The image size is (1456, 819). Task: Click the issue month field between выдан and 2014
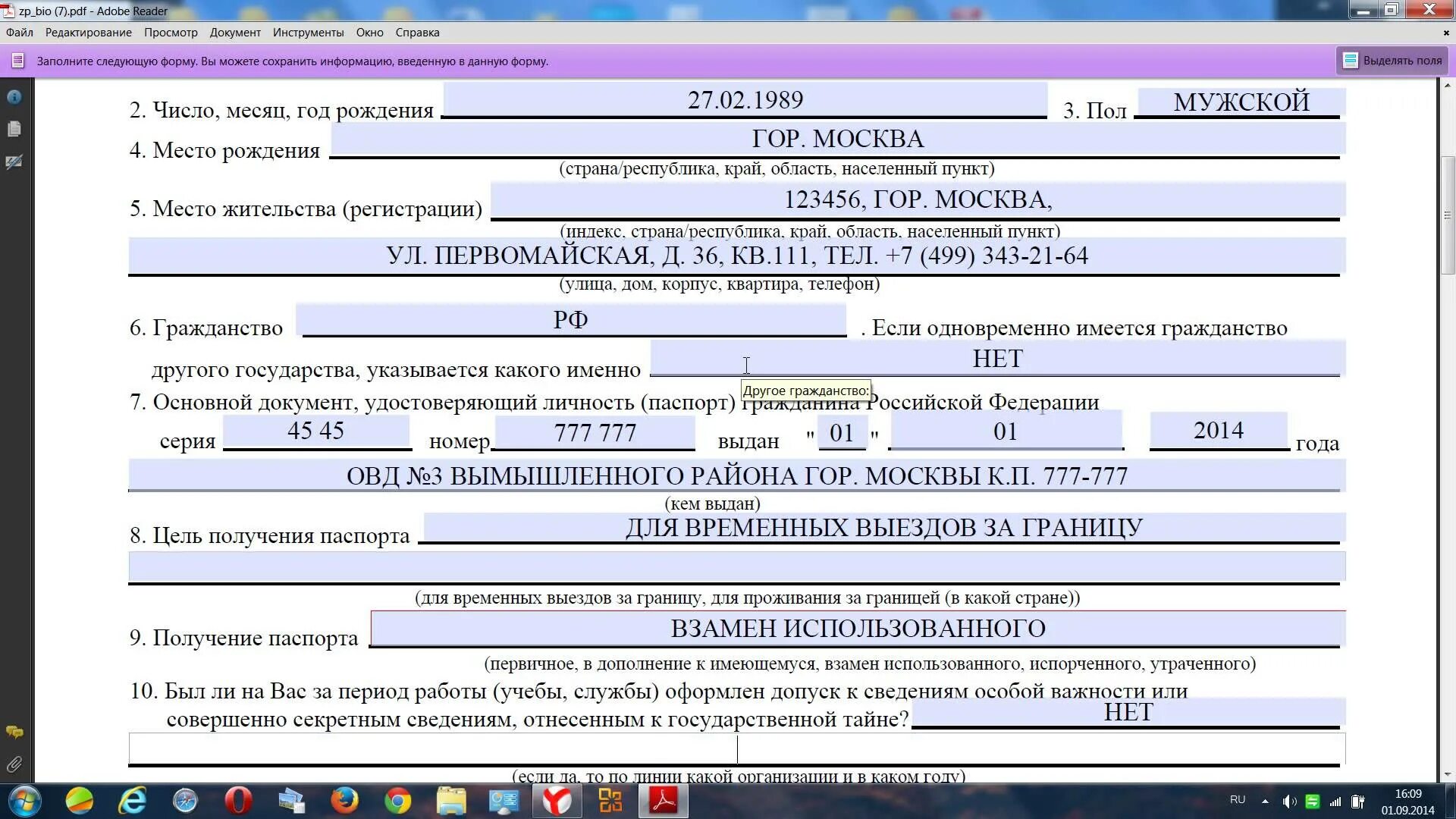[x=1006, y=431]
